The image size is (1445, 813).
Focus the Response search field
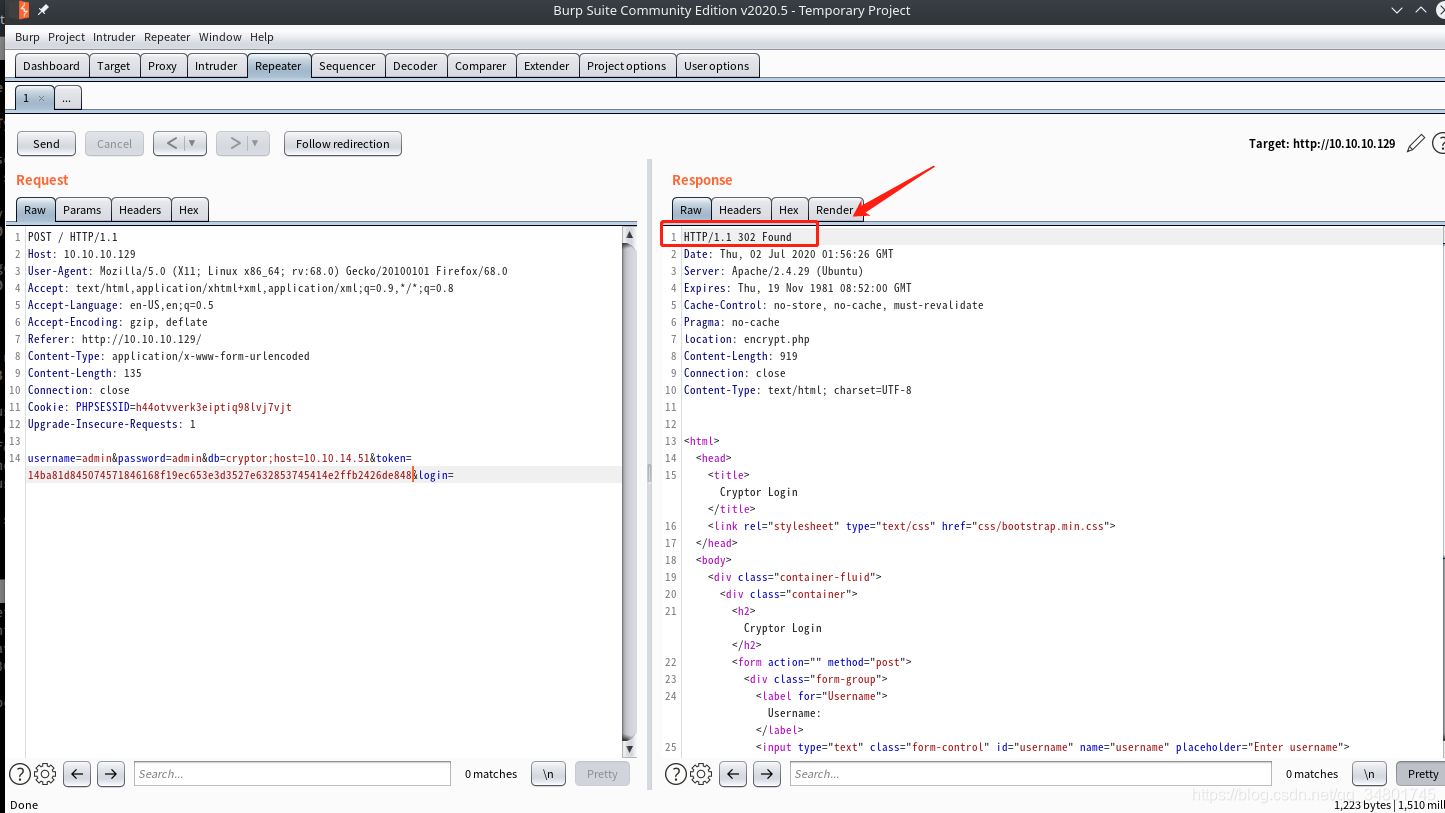1031,774
